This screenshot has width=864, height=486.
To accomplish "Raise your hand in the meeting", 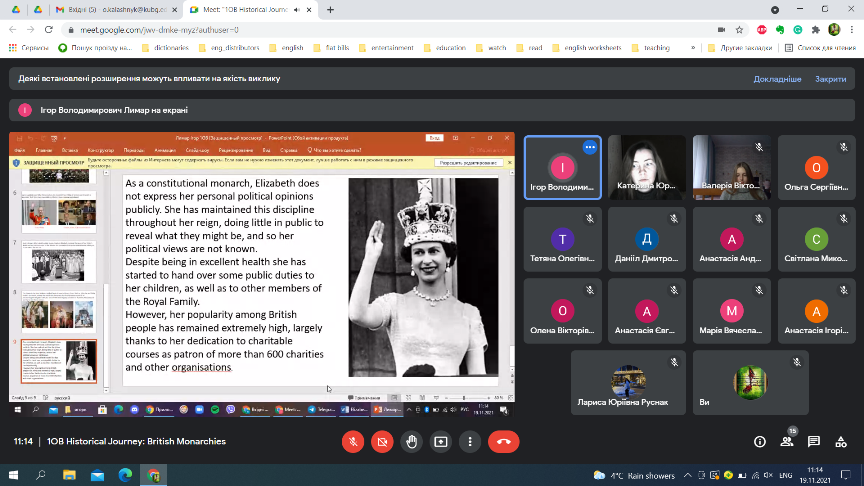I will tap(411, 441).
